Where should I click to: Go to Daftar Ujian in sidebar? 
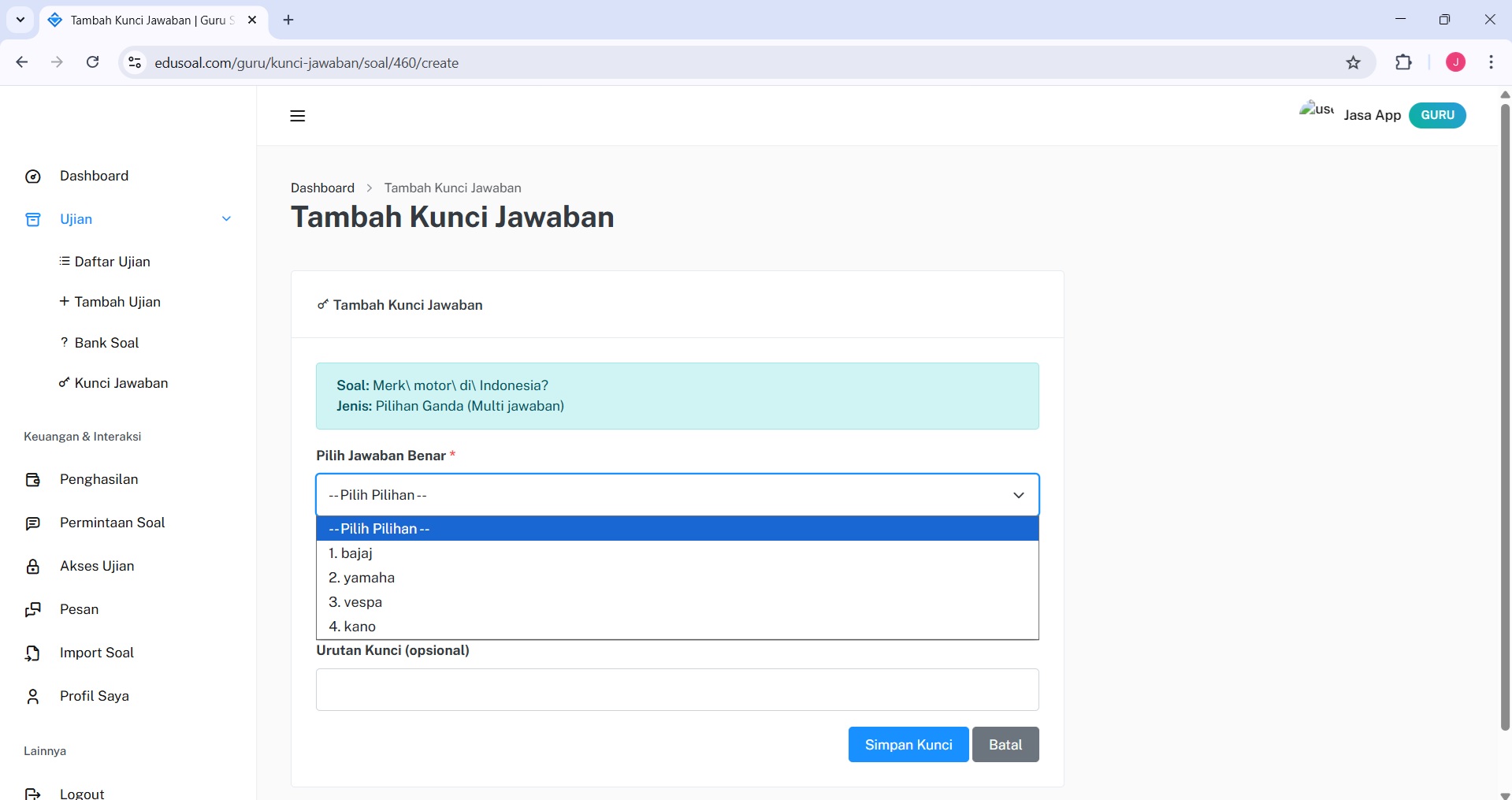click(x=112, y=262)
